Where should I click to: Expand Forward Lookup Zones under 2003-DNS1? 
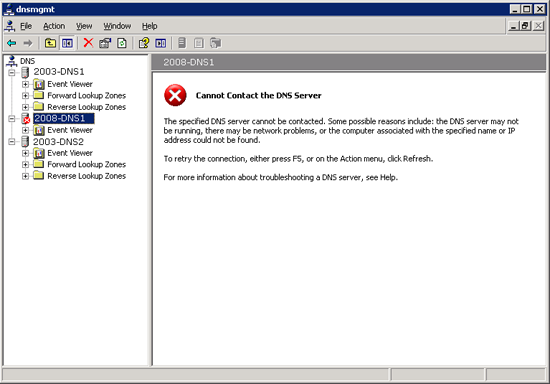25,95
